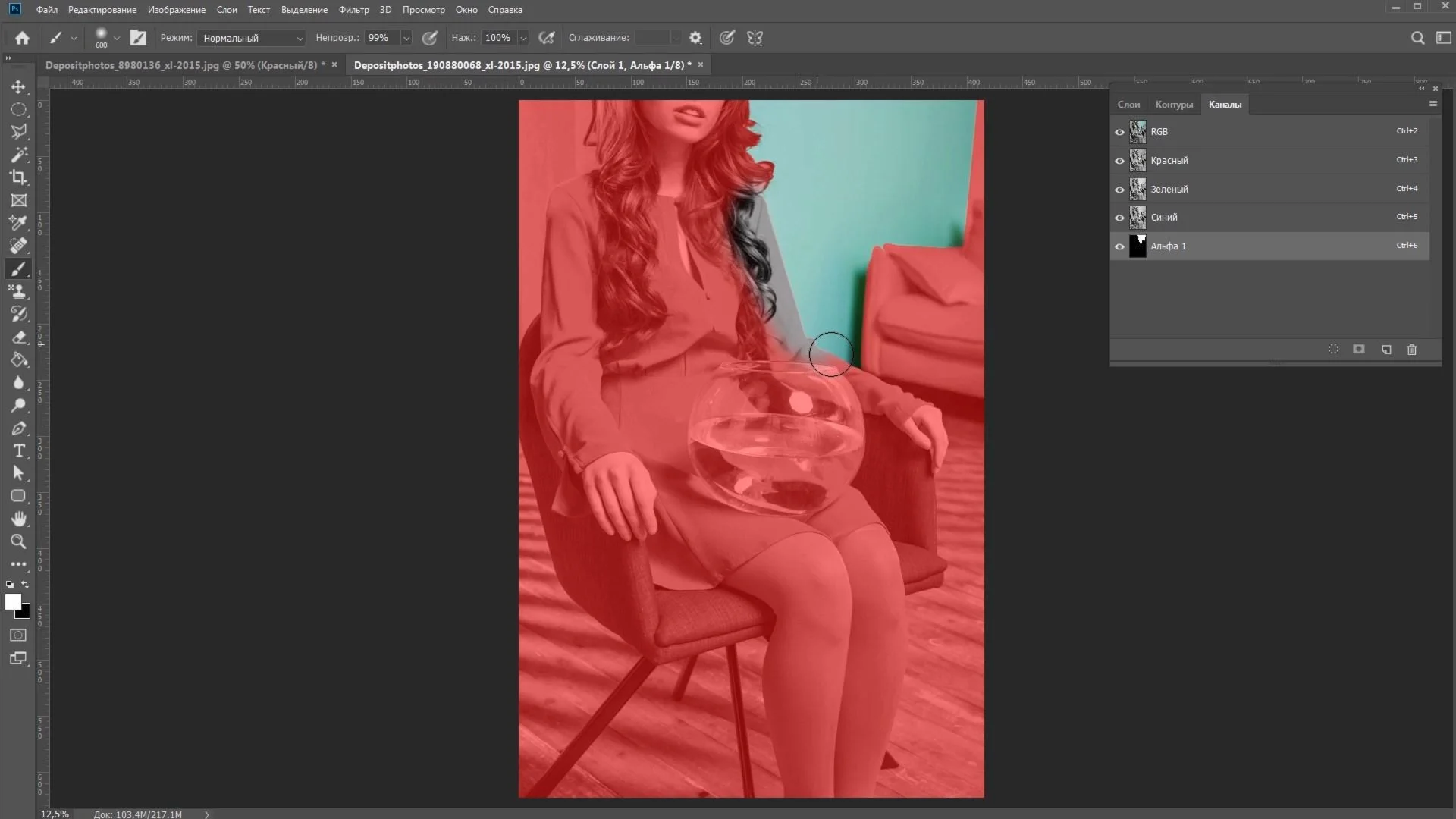Select the Magic Wand tool
1456x819 pixels.
[x=18, y=155]
